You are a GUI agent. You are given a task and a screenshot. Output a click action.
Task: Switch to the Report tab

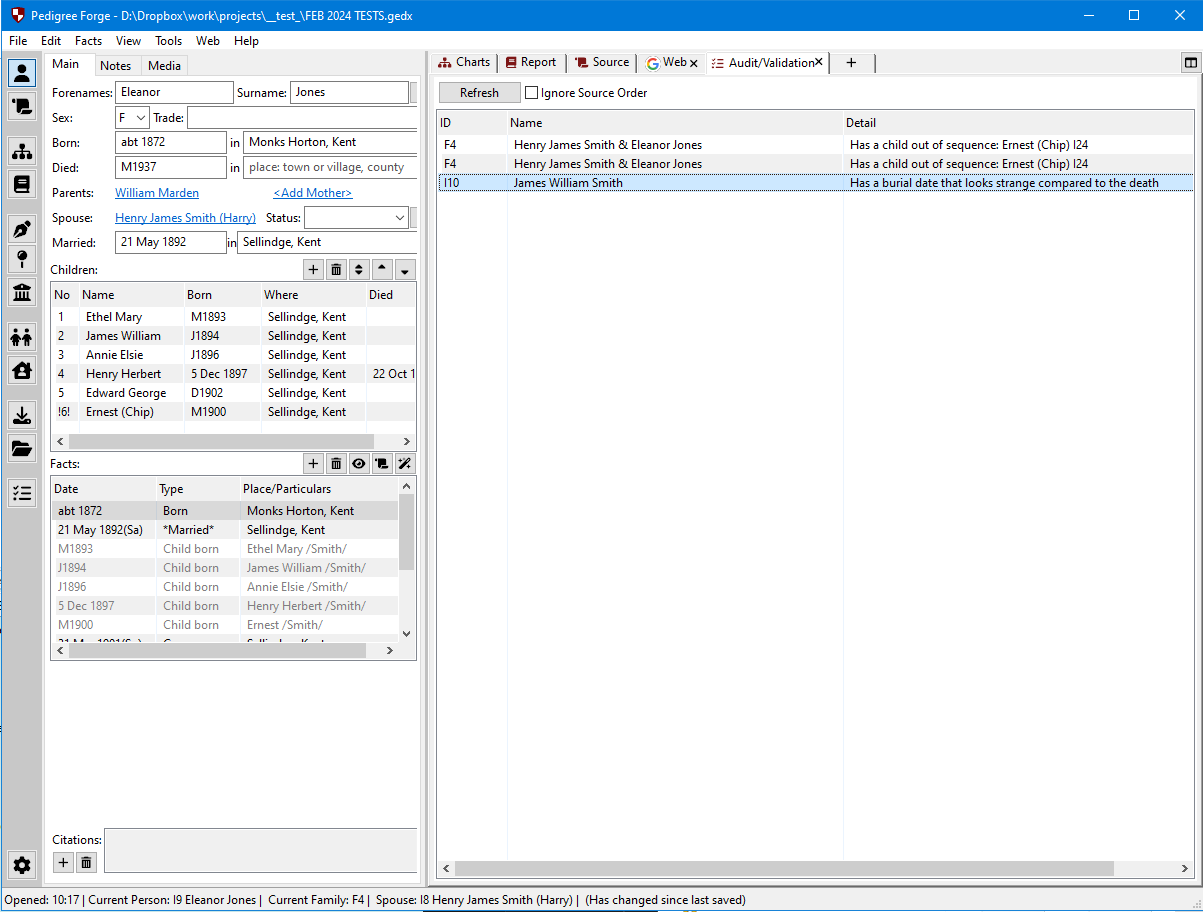coord(530,62)
